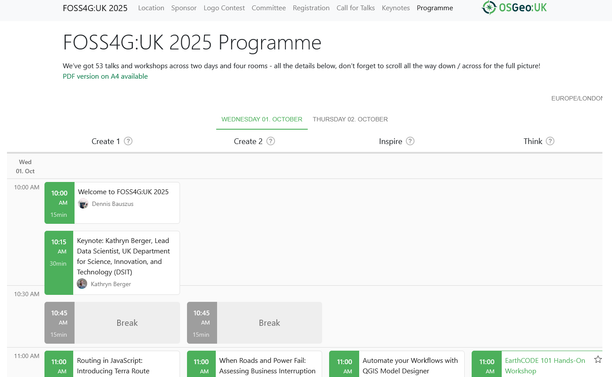Click FOSS4G:UK 2025 site title
This screenshot has height=377, width=612.
(x=95, y=8)
